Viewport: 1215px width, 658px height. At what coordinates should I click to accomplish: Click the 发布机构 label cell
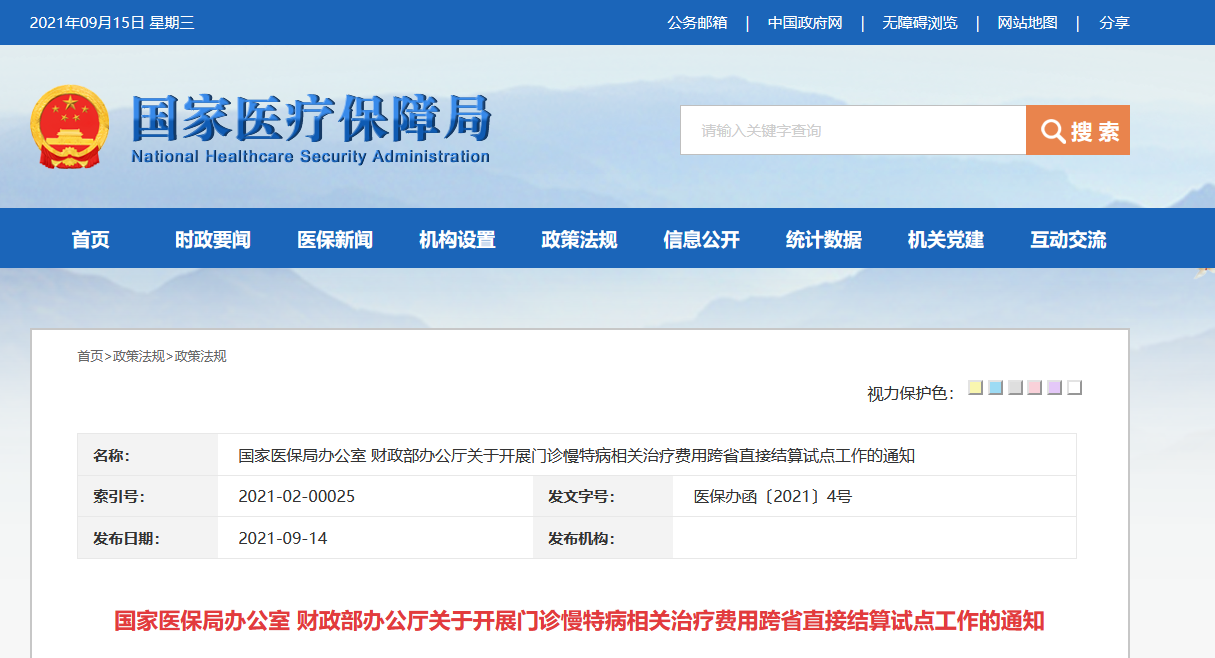[x=603, y=538]
